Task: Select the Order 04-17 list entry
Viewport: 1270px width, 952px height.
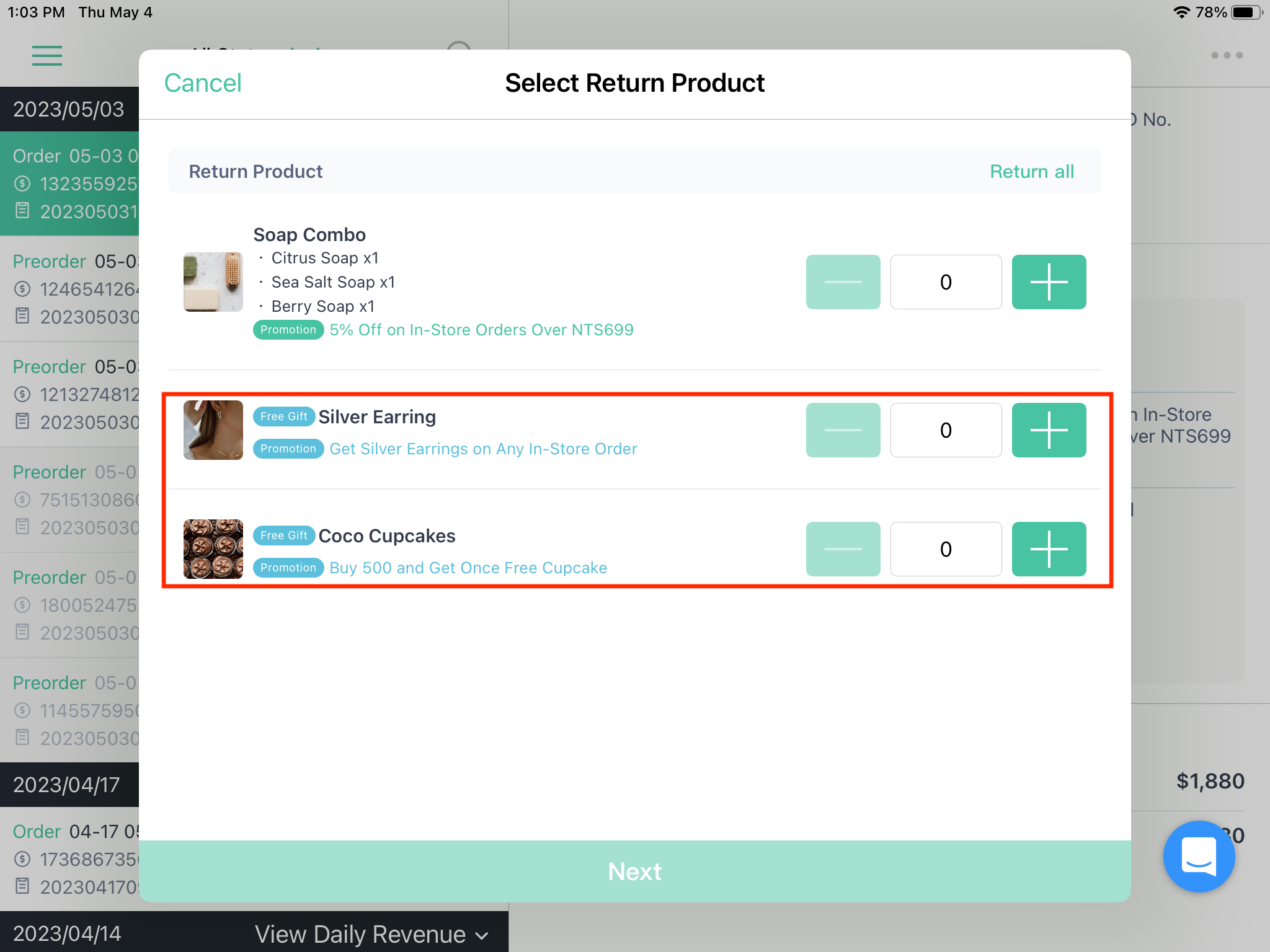Action: click(x=69, y=859)
